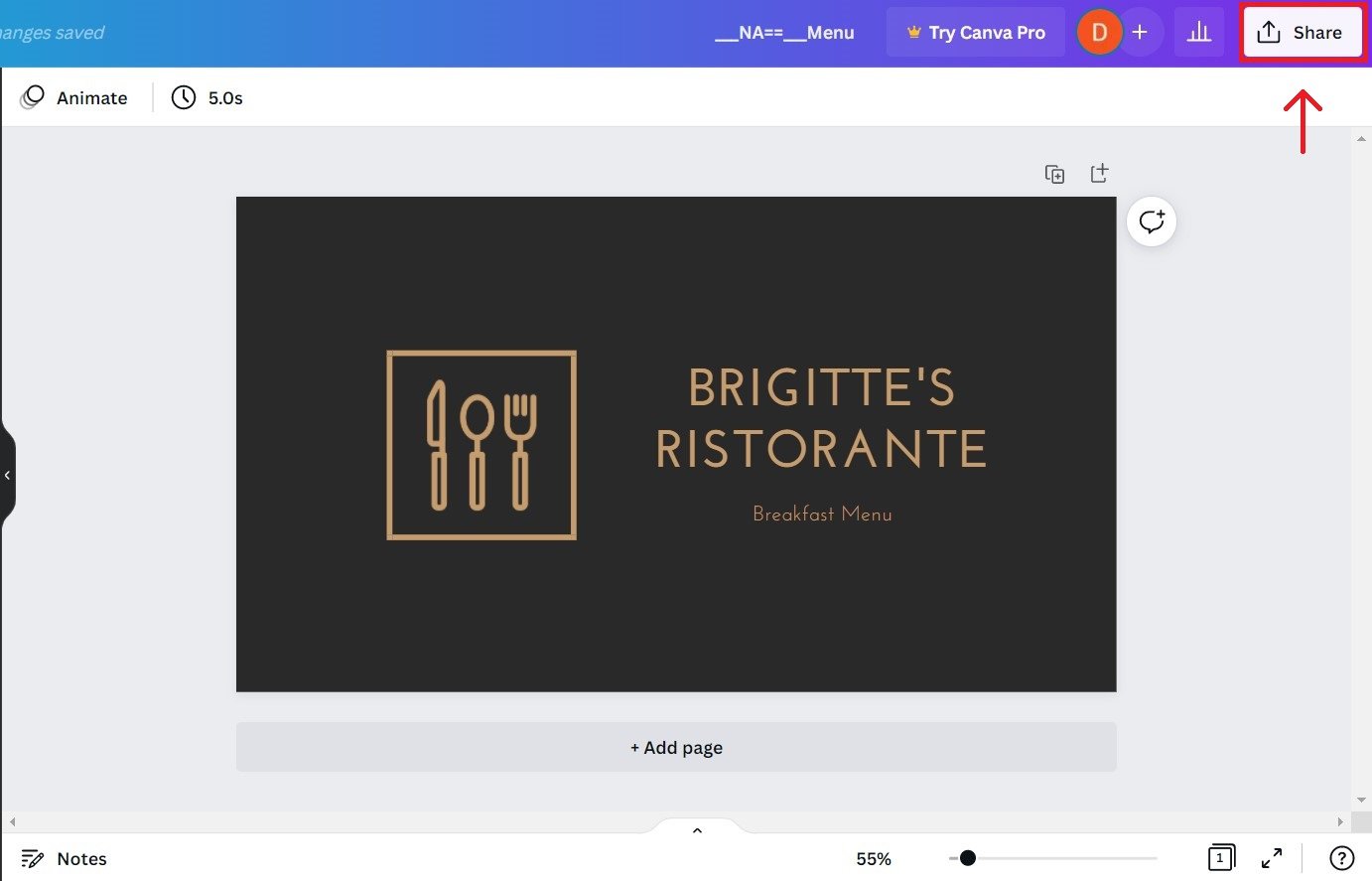The image size is (1372, 881).
Task: Open the comment bubble icon beside the page
Action: [x=1151, y=220]
